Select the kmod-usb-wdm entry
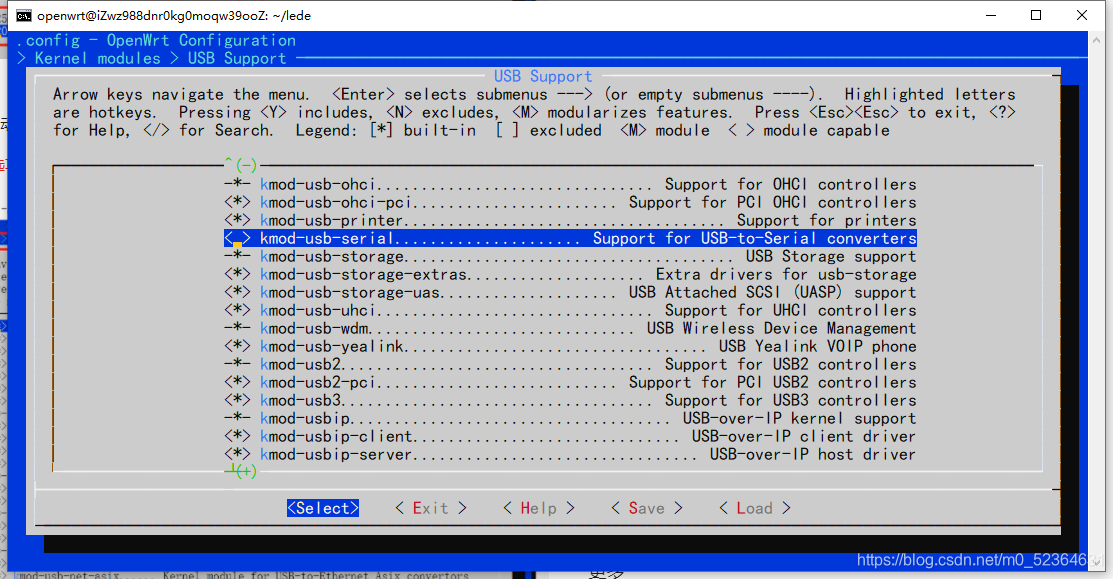Image resolution: width=1113 pixels, height=579 pixels. pyautogui.click(x=570, y=329)
